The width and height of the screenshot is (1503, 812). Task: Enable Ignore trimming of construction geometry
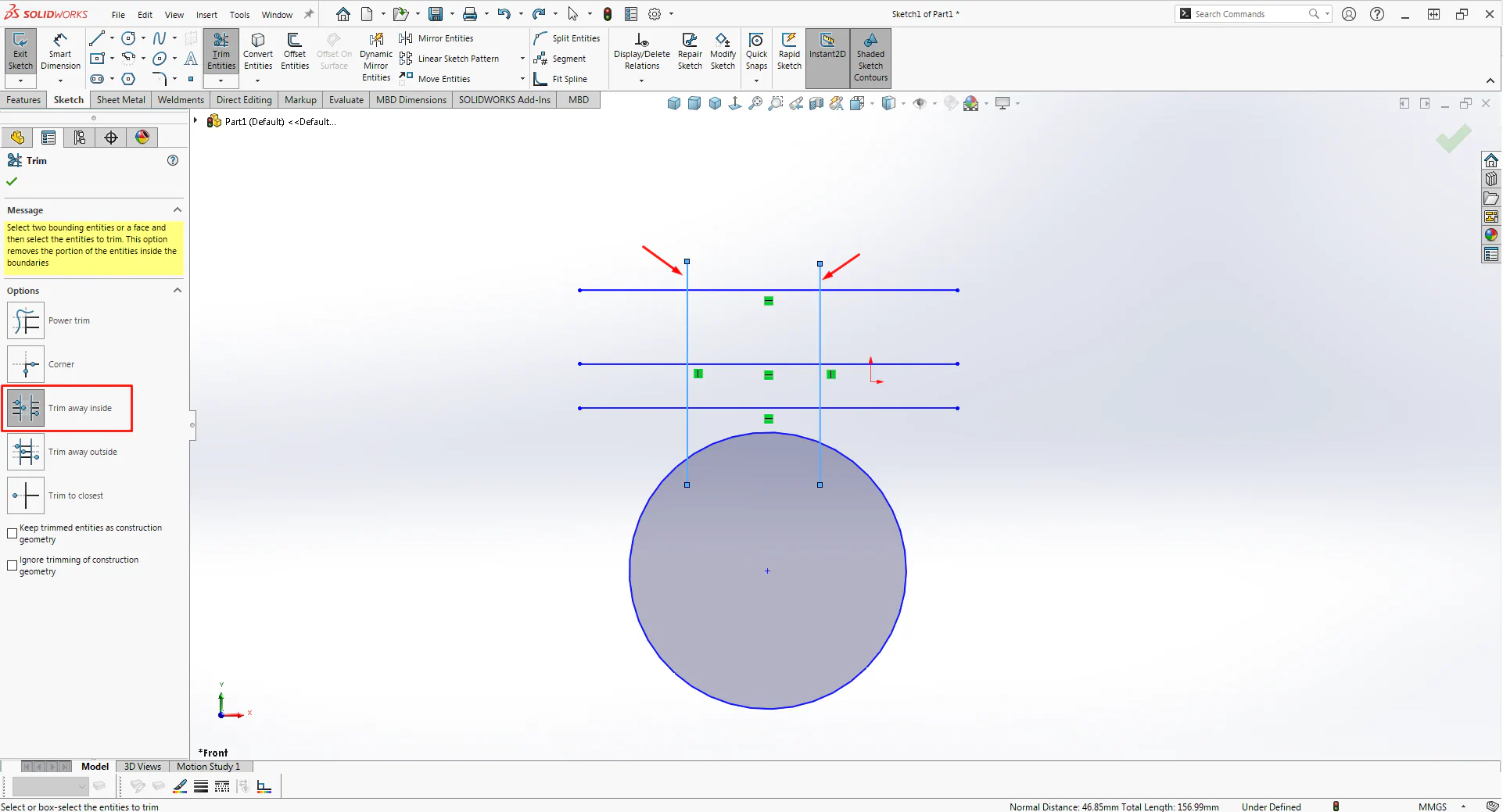(x=12, y=566)
